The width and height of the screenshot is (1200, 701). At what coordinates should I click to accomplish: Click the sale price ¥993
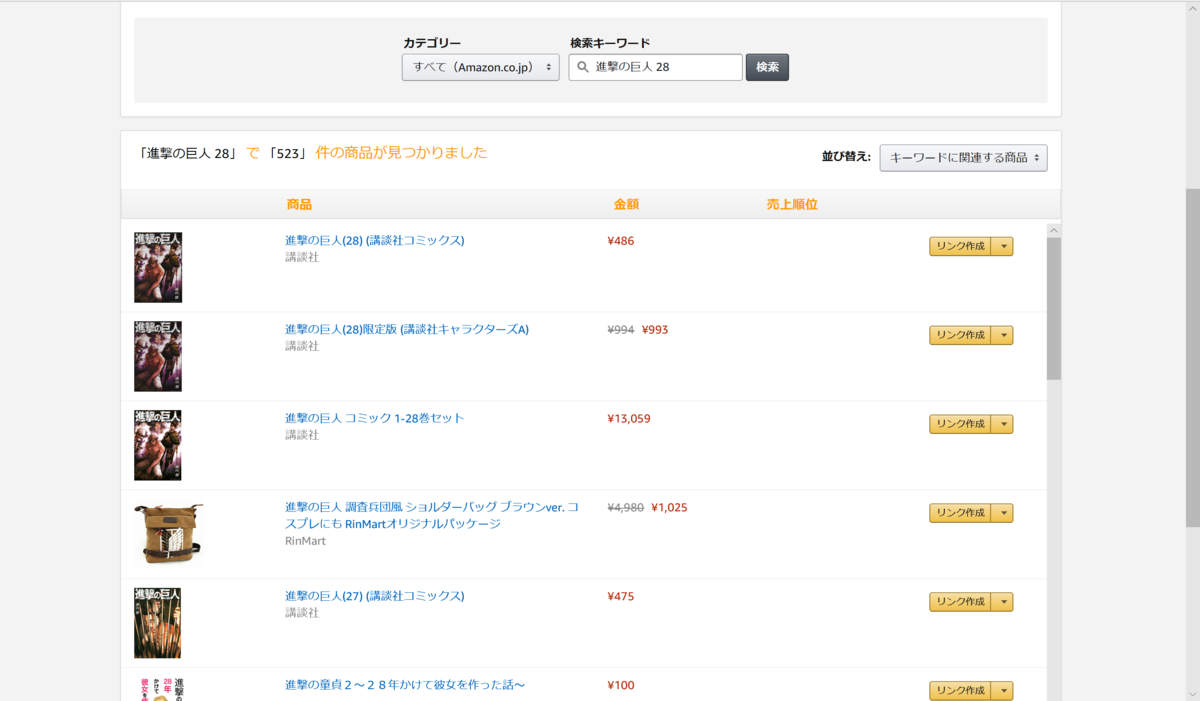pyautogui.click(x=655, y=329)
